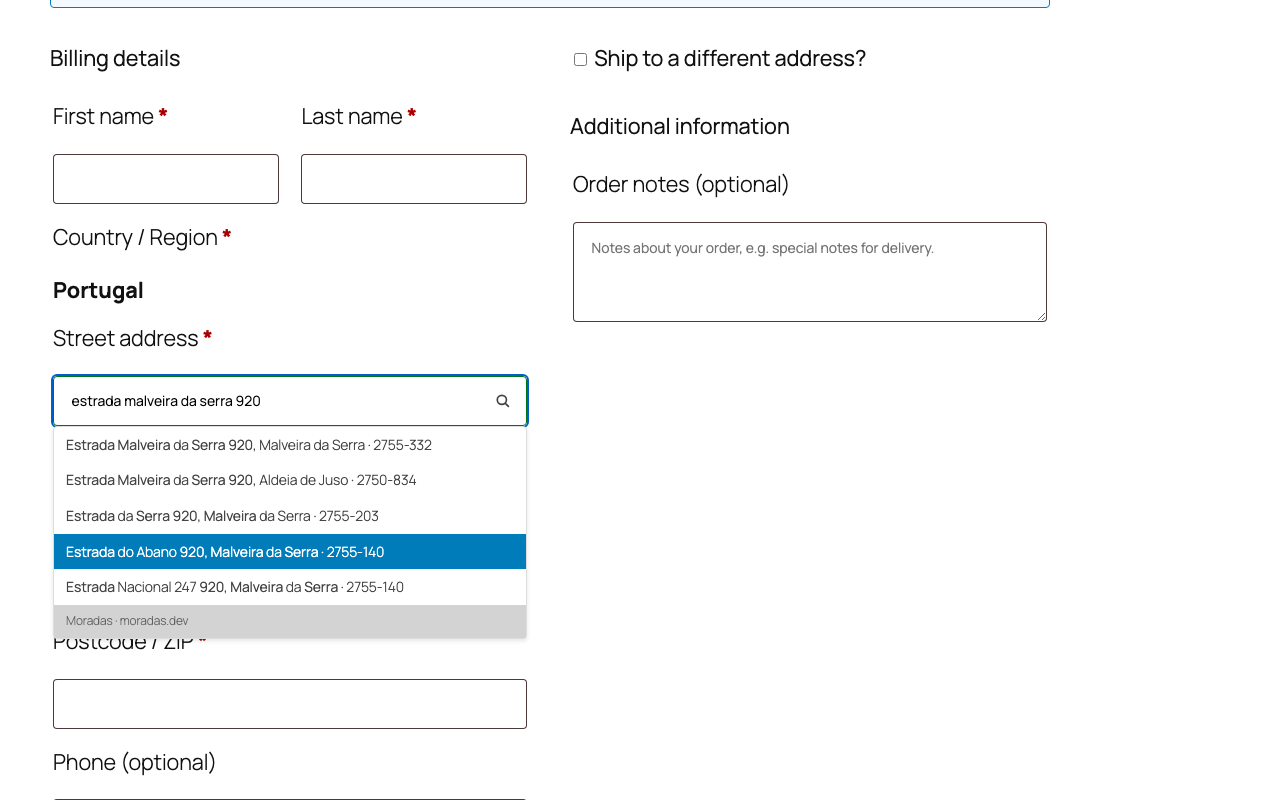1280x800 pixels.
Task: Click the Billing details heading
Action: [x=115, y=59]
